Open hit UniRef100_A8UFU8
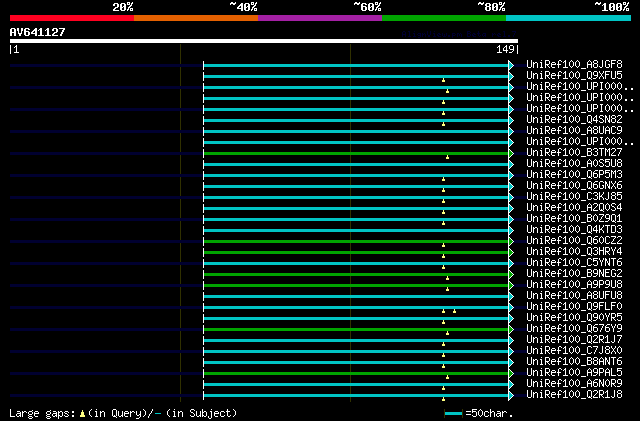This screenshot has height=421, width=640. click(x=574, y=296)
